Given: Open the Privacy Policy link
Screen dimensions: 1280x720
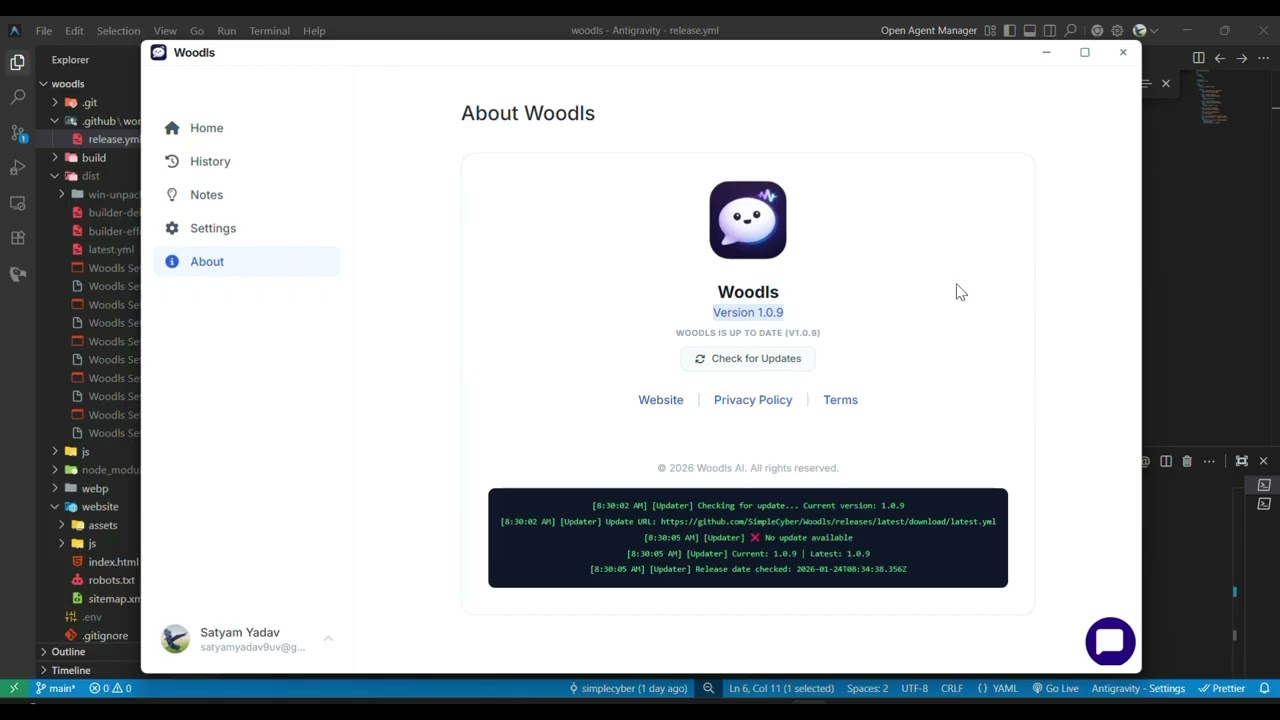Looking at the screenshot, I should (753, 400).
